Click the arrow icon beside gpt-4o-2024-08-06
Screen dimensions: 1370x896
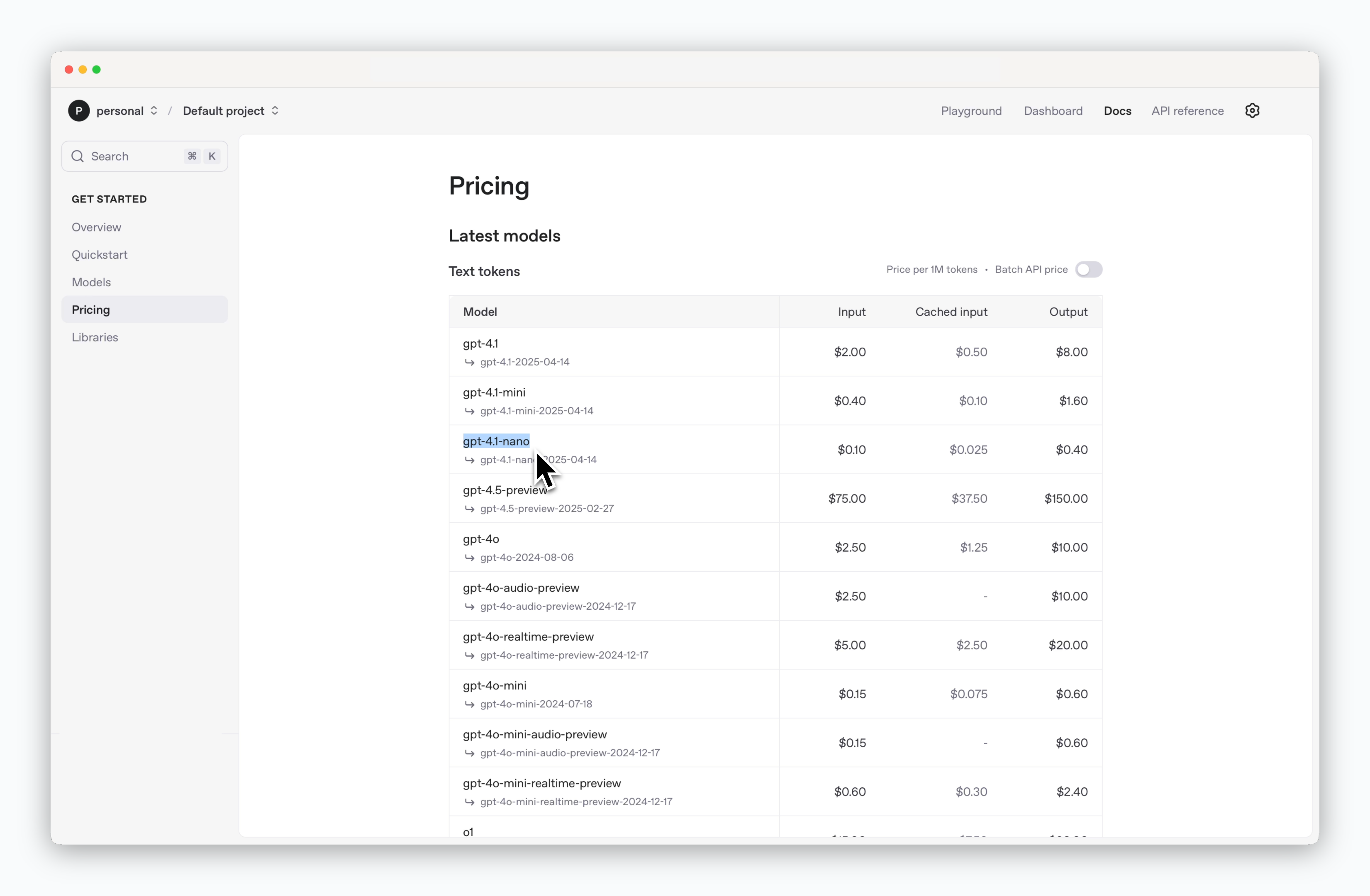(470, 558)
